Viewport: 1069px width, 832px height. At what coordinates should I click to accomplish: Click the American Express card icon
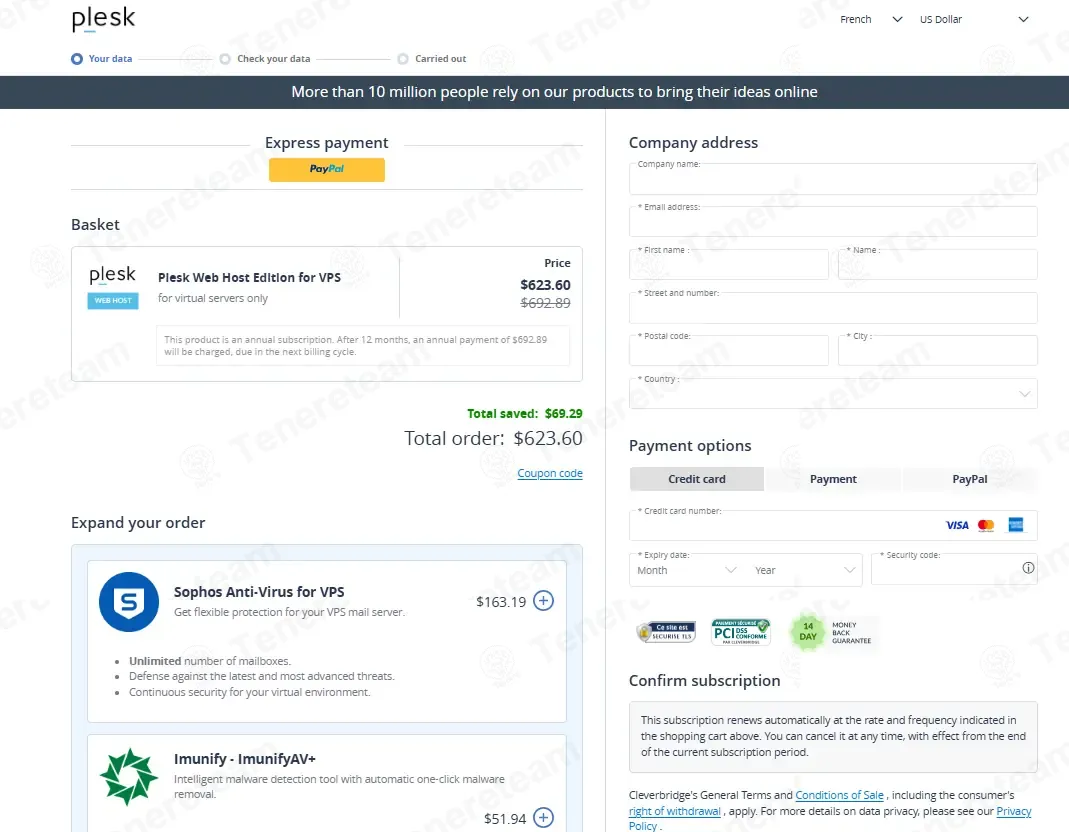[1016, 524]
